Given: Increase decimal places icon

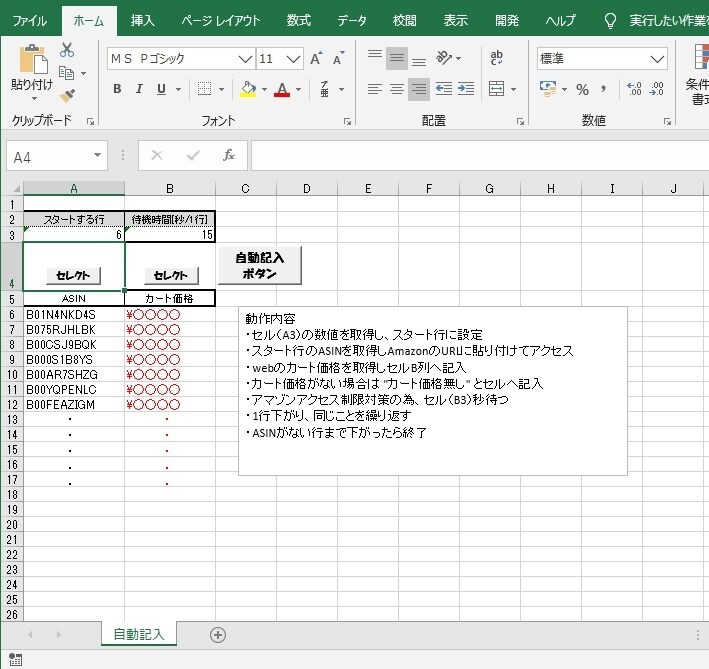Looking at the screenshot, I should [x=634, y=89].
